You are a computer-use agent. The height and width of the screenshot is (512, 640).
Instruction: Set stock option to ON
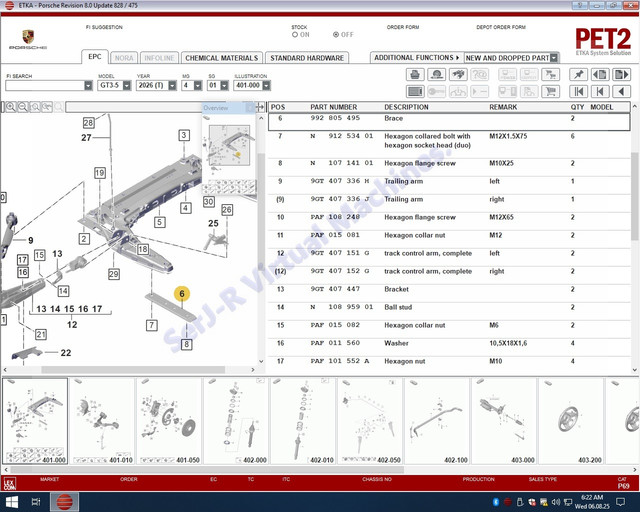(295, 35)
